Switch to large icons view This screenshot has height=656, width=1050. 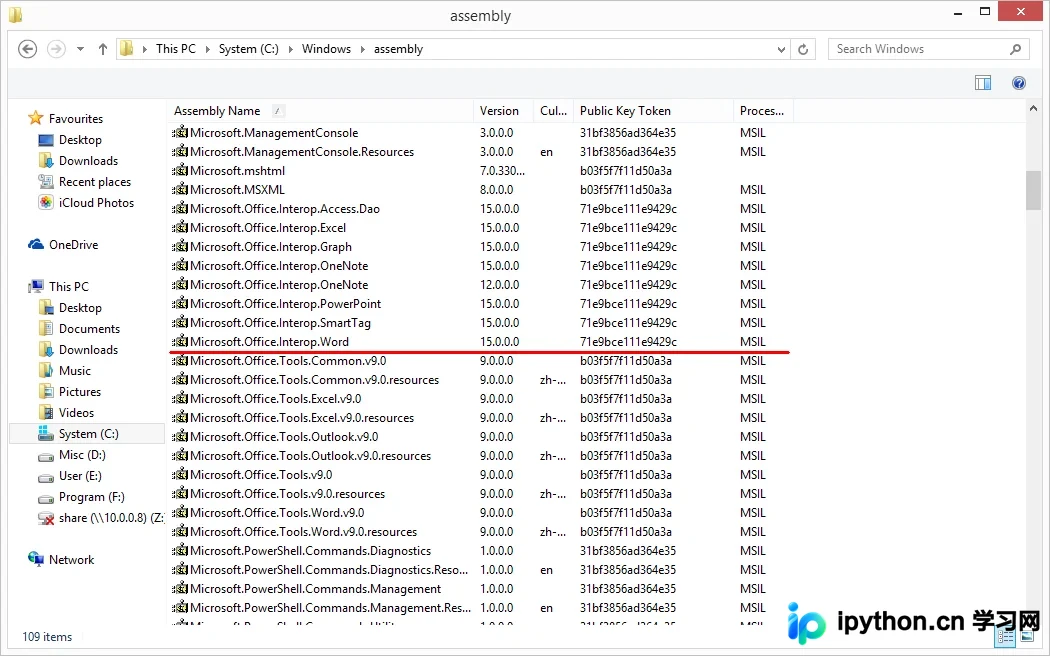1027,637
